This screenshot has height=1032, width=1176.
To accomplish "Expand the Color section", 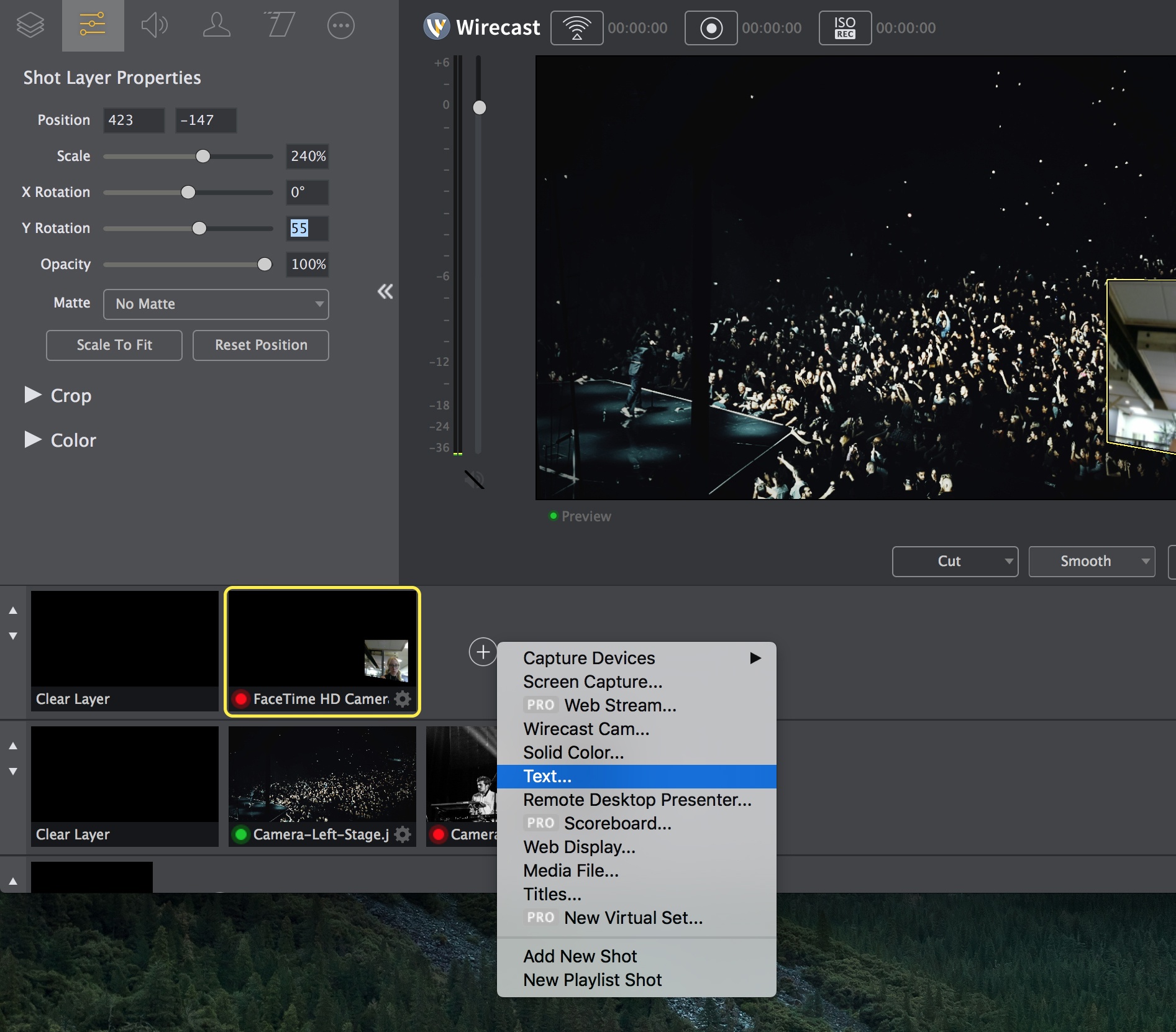I will [x=34, y=440].
